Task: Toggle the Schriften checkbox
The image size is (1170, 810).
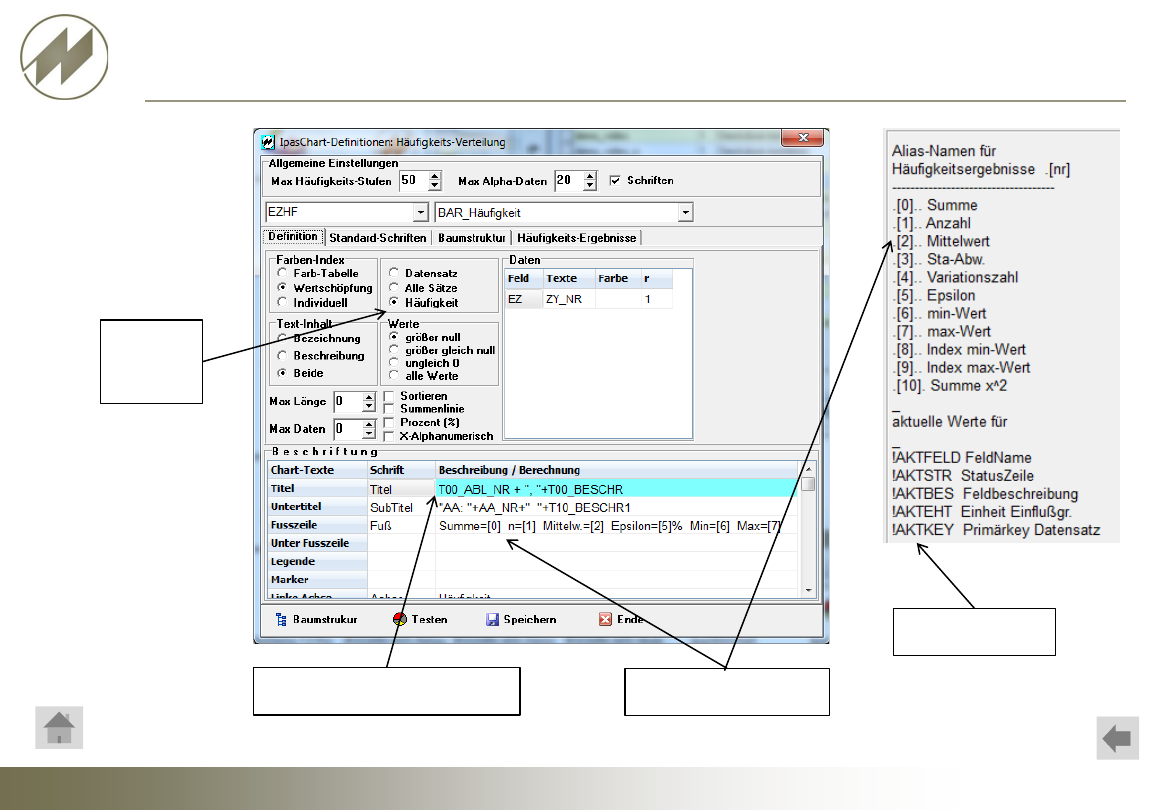Action: click(x=615, y=180)
